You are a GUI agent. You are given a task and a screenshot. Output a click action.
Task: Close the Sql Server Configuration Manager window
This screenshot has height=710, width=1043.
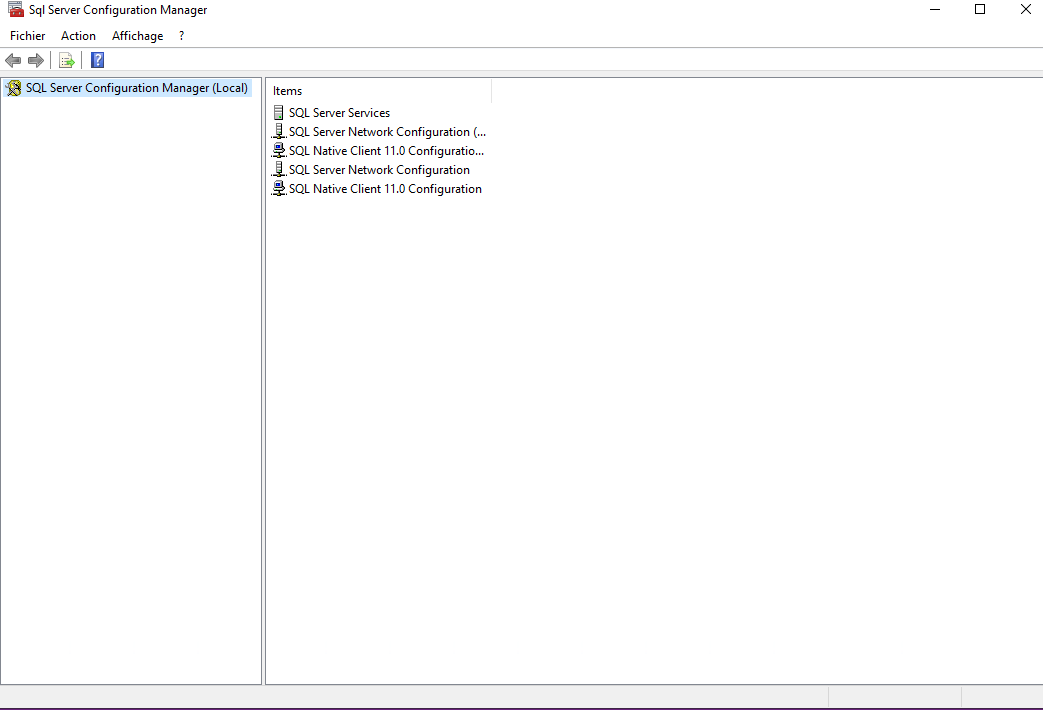[1025, 9]
